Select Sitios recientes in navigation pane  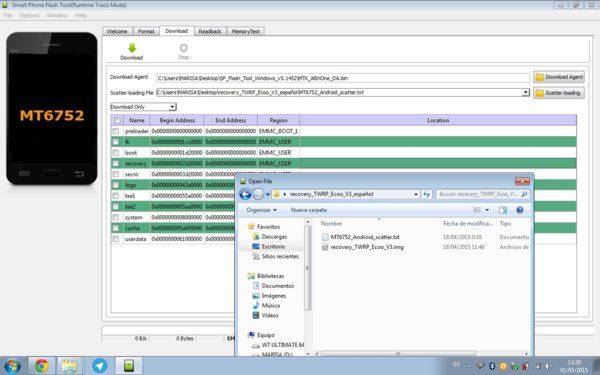point(276,256)
